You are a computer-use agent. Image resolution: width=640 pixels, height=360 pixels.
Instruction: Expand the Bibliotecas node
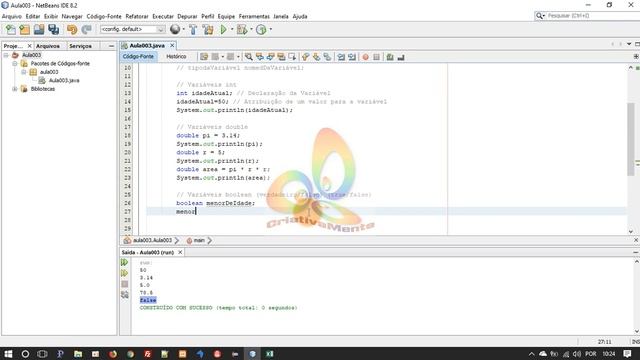15,89
